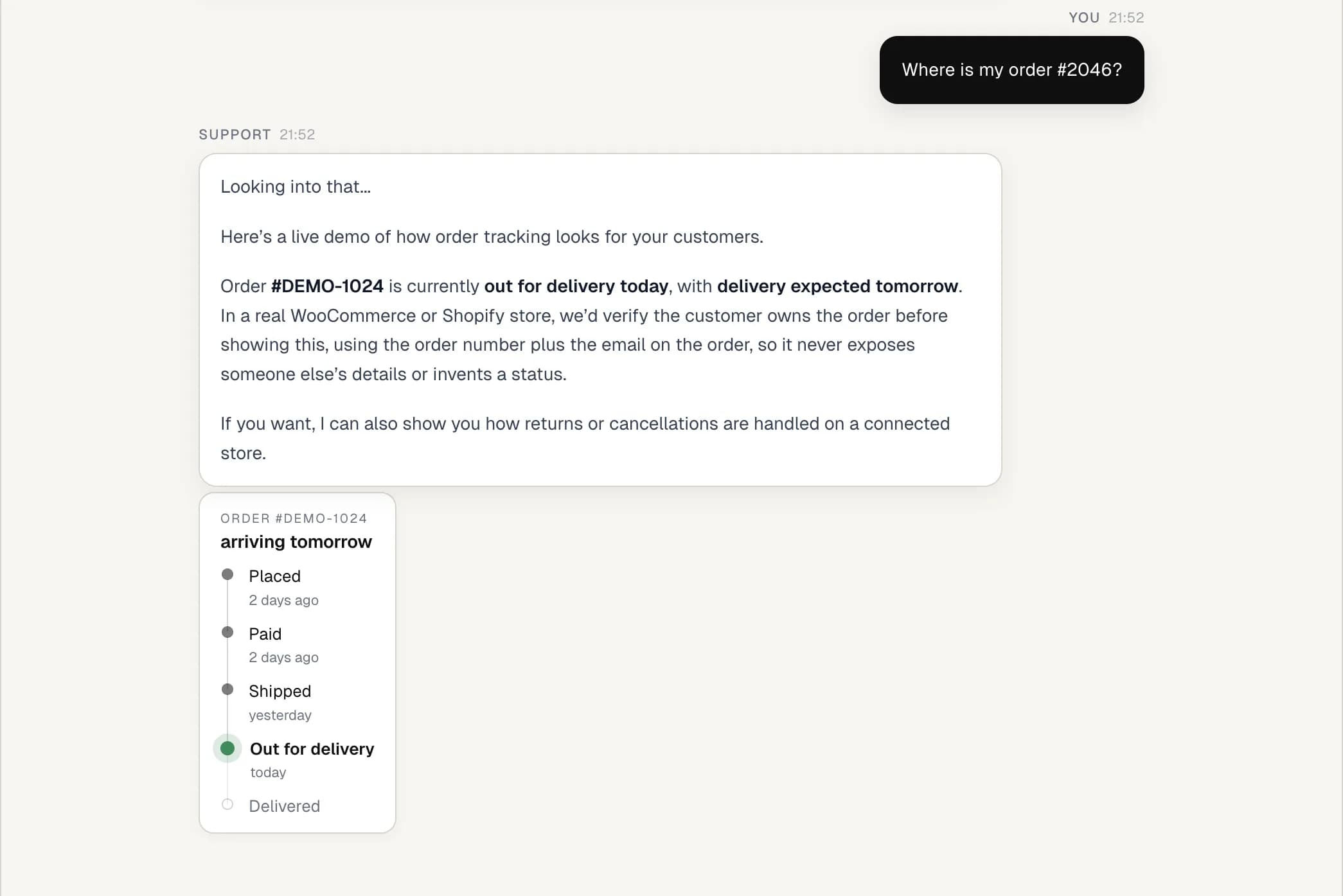Click the 'Looking into that…' text
Viewport: 1343px width, 896px height.
click(296, 187)
